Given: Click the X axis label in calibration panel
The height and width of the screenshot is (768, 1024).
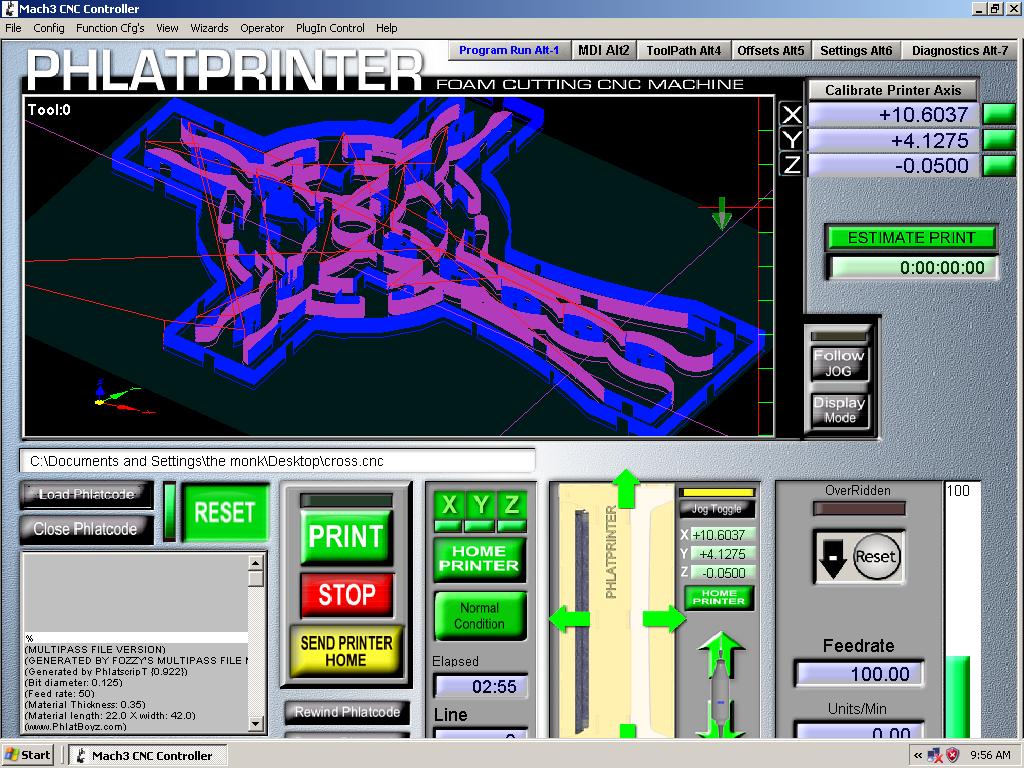Looking at the screenshot, I should click(x=791, y=114).
